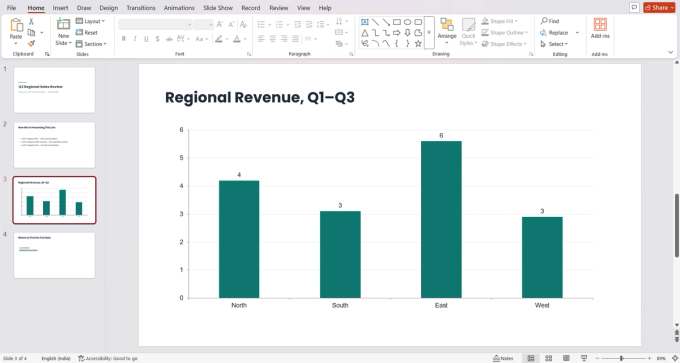Image resolution: width=680 pixels, height=363 pixels.
Task: Open the Layout dropdown
Action: pyautogui.click(x=90, y=21)
